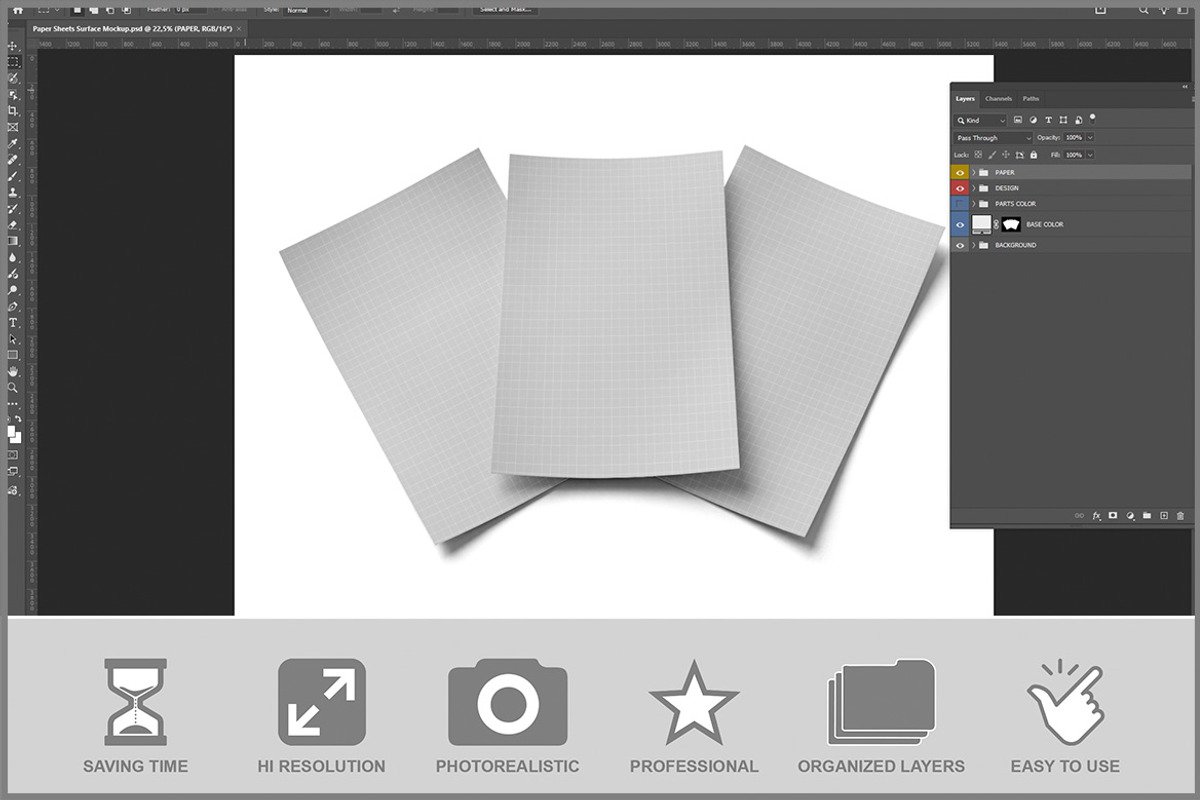This screenshot has width=1200, height=800.
Task: Collapse the Layers panel with double arrows
Action: pyautogui.click(x=1185, y=87)
